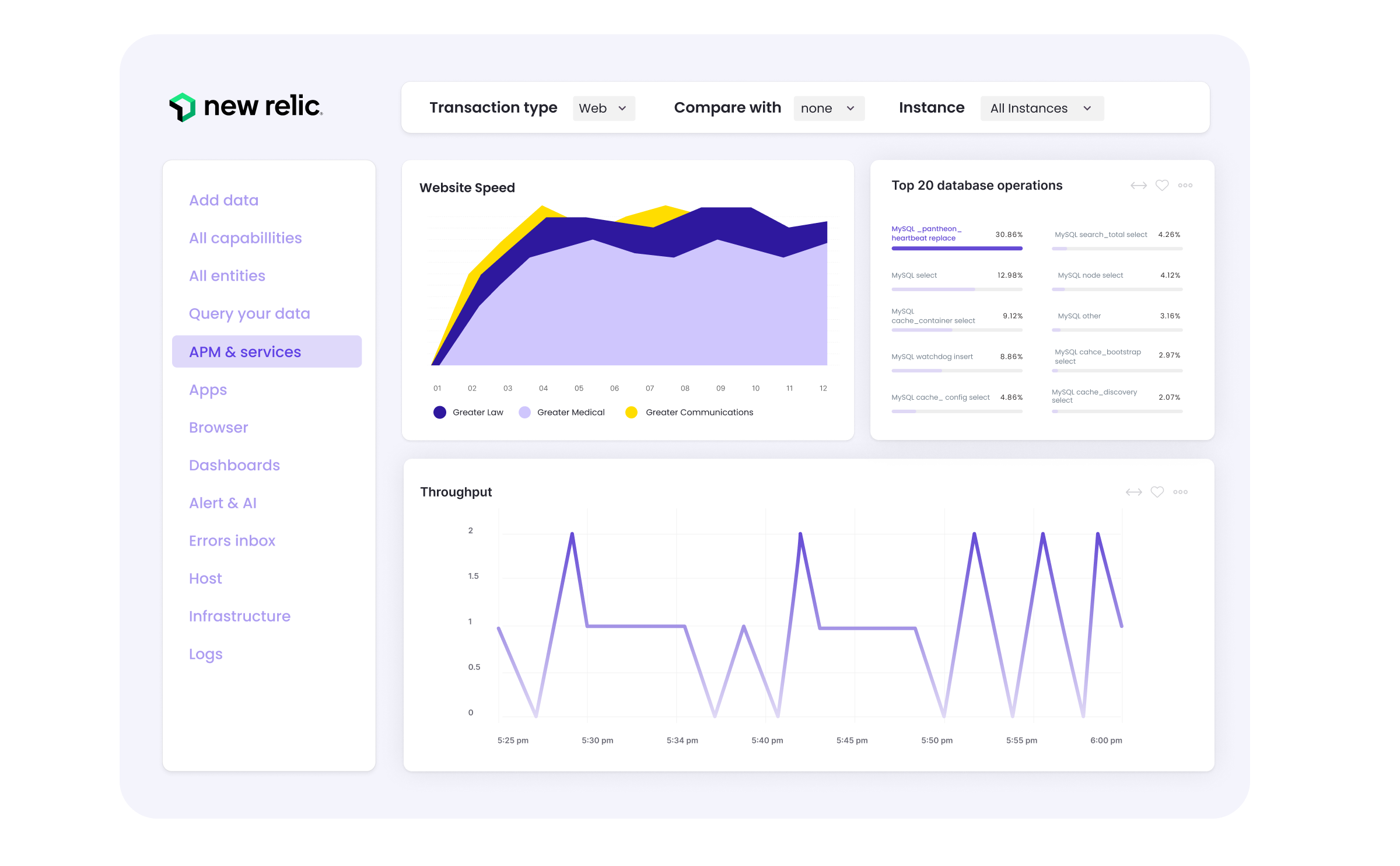Open the Compare with none dropdown
1400x866 pixels.
(828, 109)
